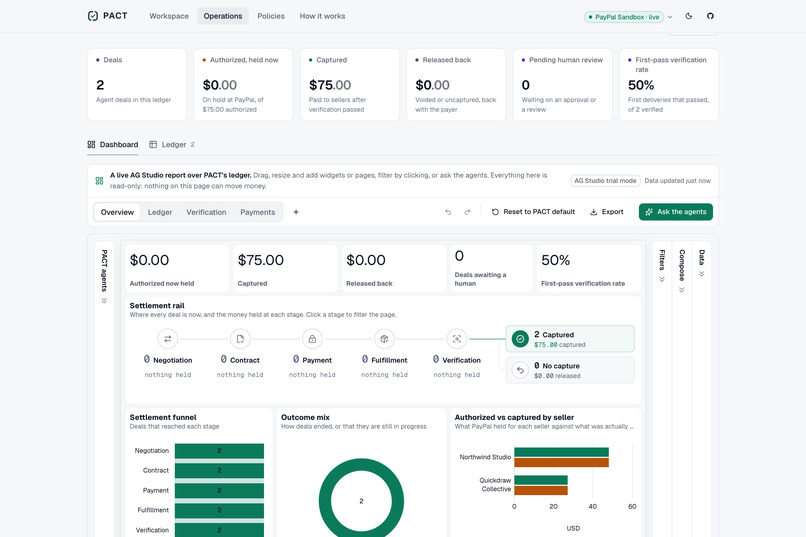Open the GitHub icon link
The width and height of the screenshot is (806, 537).
pyautogui.click(x=710, y=16)
